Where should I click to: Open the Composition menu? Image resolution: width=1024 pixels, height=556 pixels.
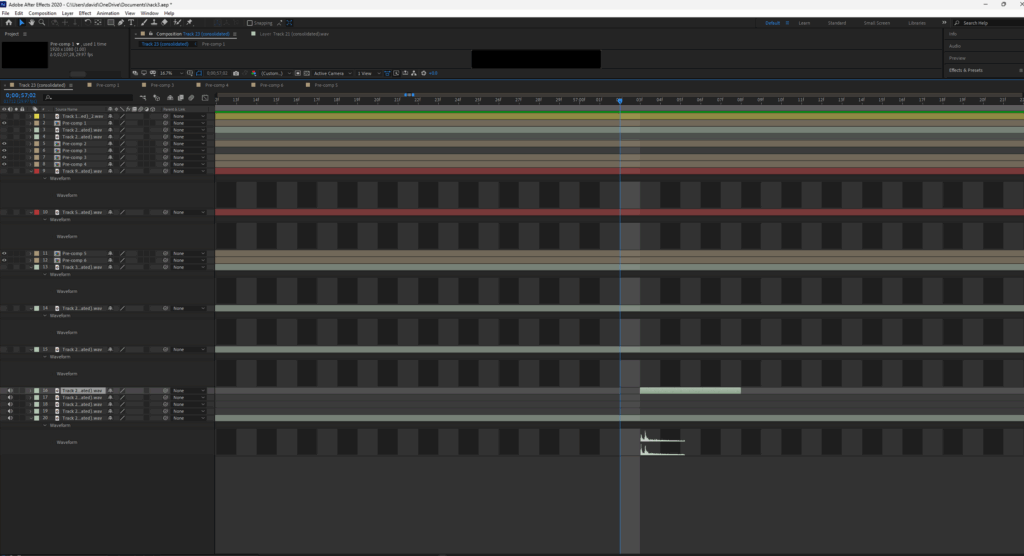(42, 13)
